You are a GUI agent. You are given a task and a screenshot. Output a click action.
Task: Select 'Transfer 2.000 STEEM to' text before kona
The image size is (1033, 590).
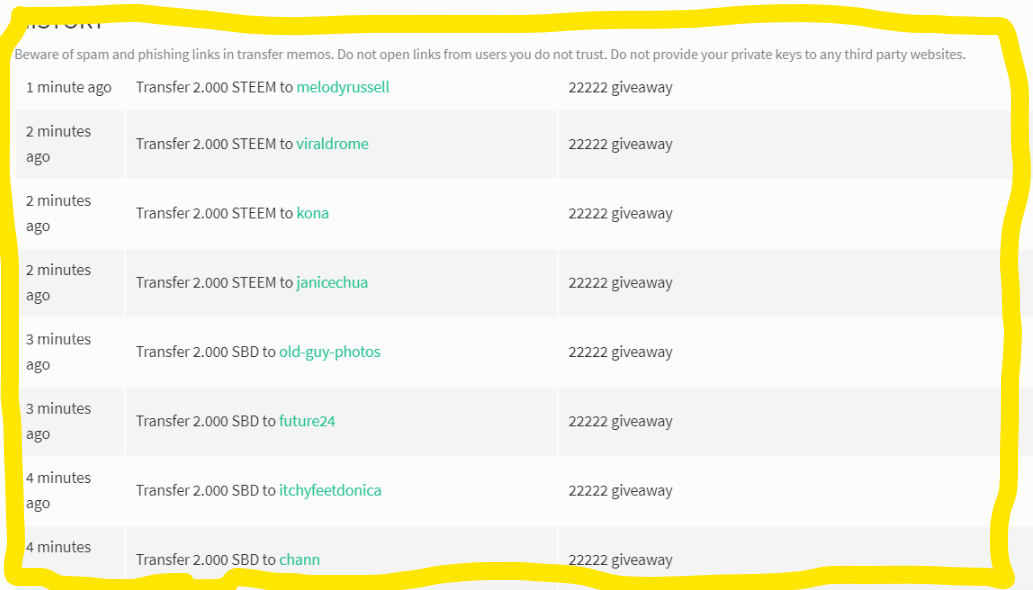click(214, 213)
